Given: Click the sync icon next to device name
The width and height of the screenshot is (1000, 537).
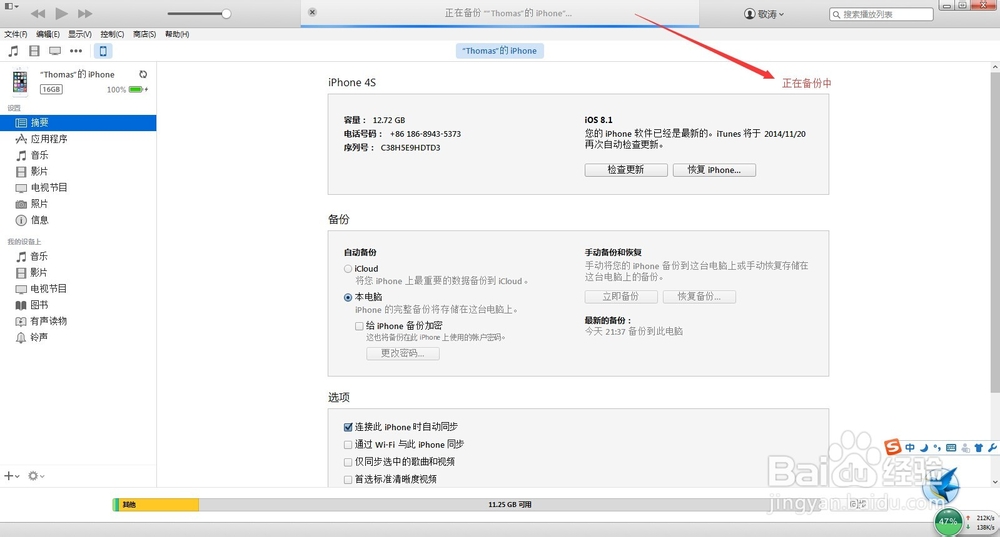Looking at the screenshot, I should [143, 75].
